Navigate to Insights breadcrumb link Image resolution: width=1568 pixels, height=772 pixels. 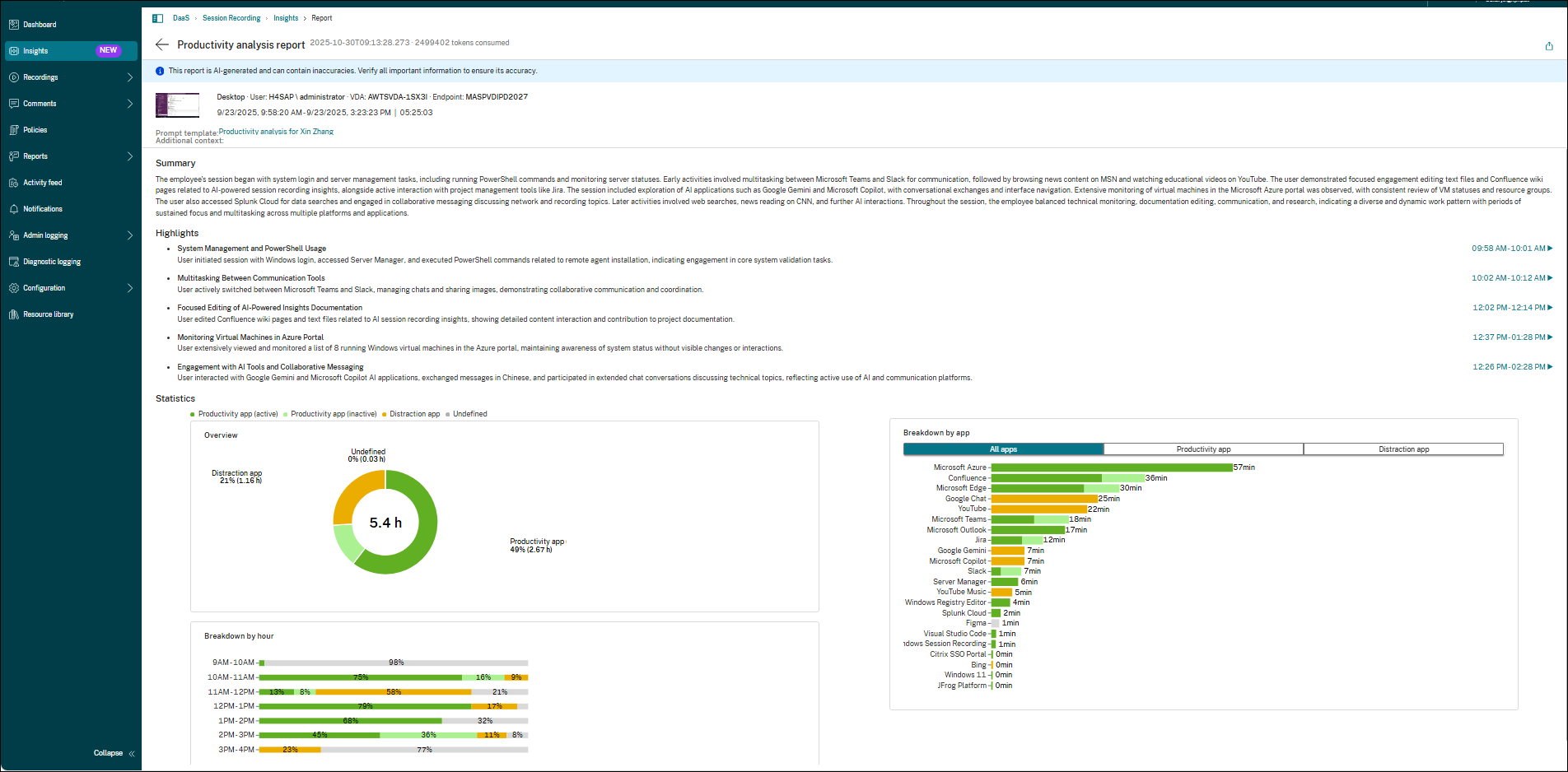pyautogui.click(x=286, y=18)
